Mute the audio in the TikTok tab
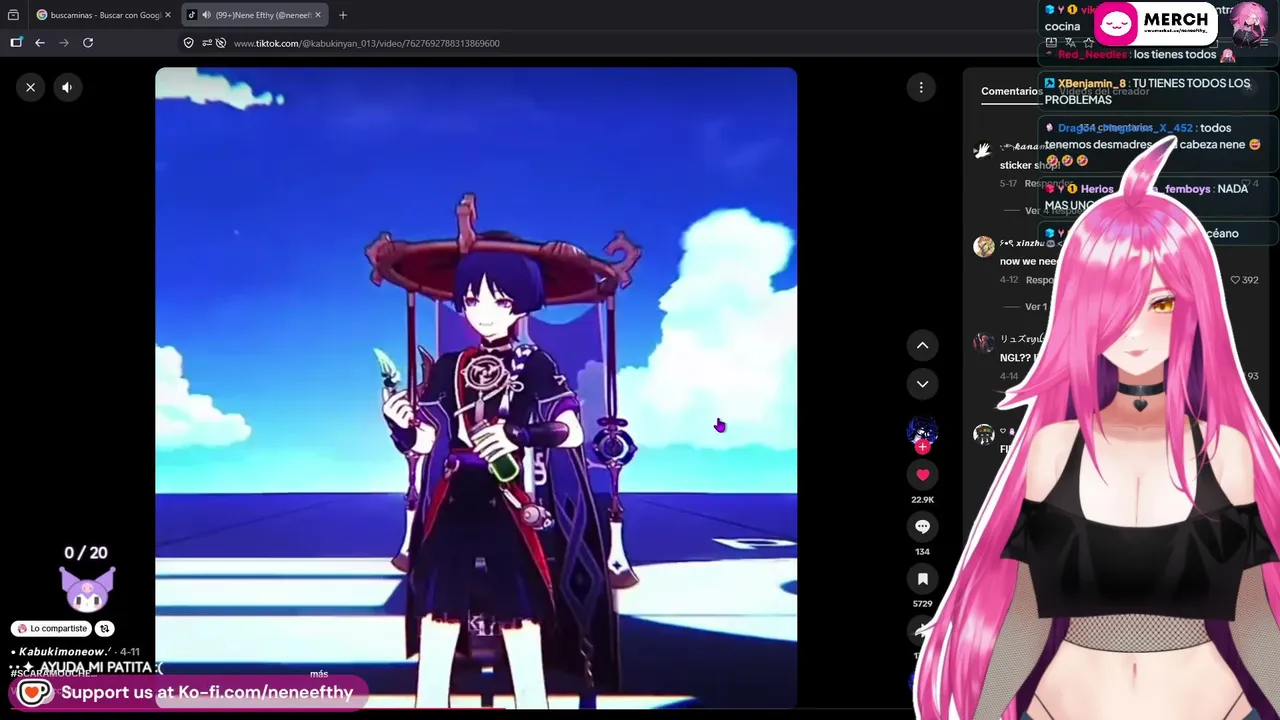Viewport: 1280px width, 720px height. [x=205, y=15]
